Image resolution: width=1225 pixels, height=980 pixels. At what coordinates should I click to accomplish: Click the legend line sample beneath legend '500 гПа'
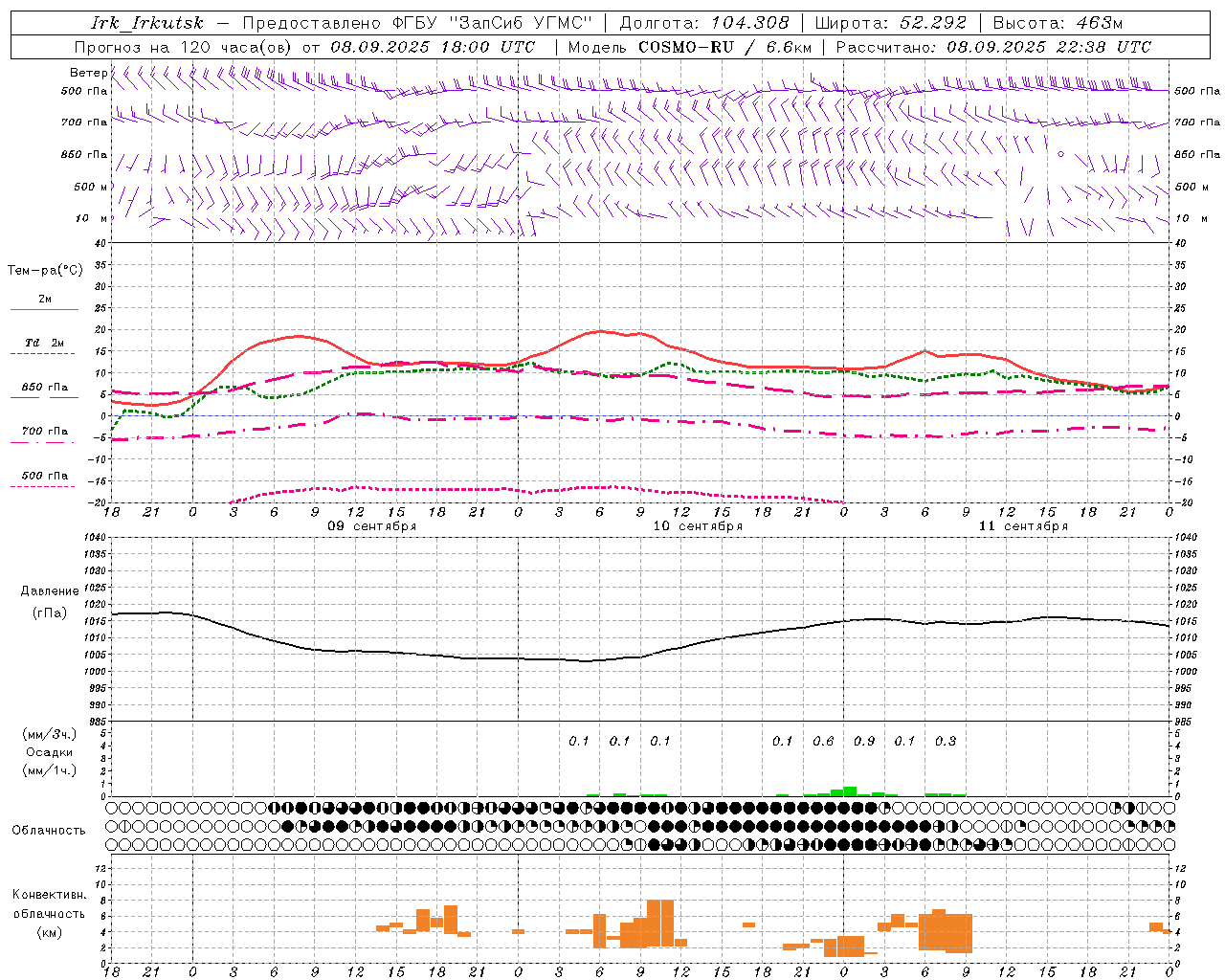pos(42,486)
